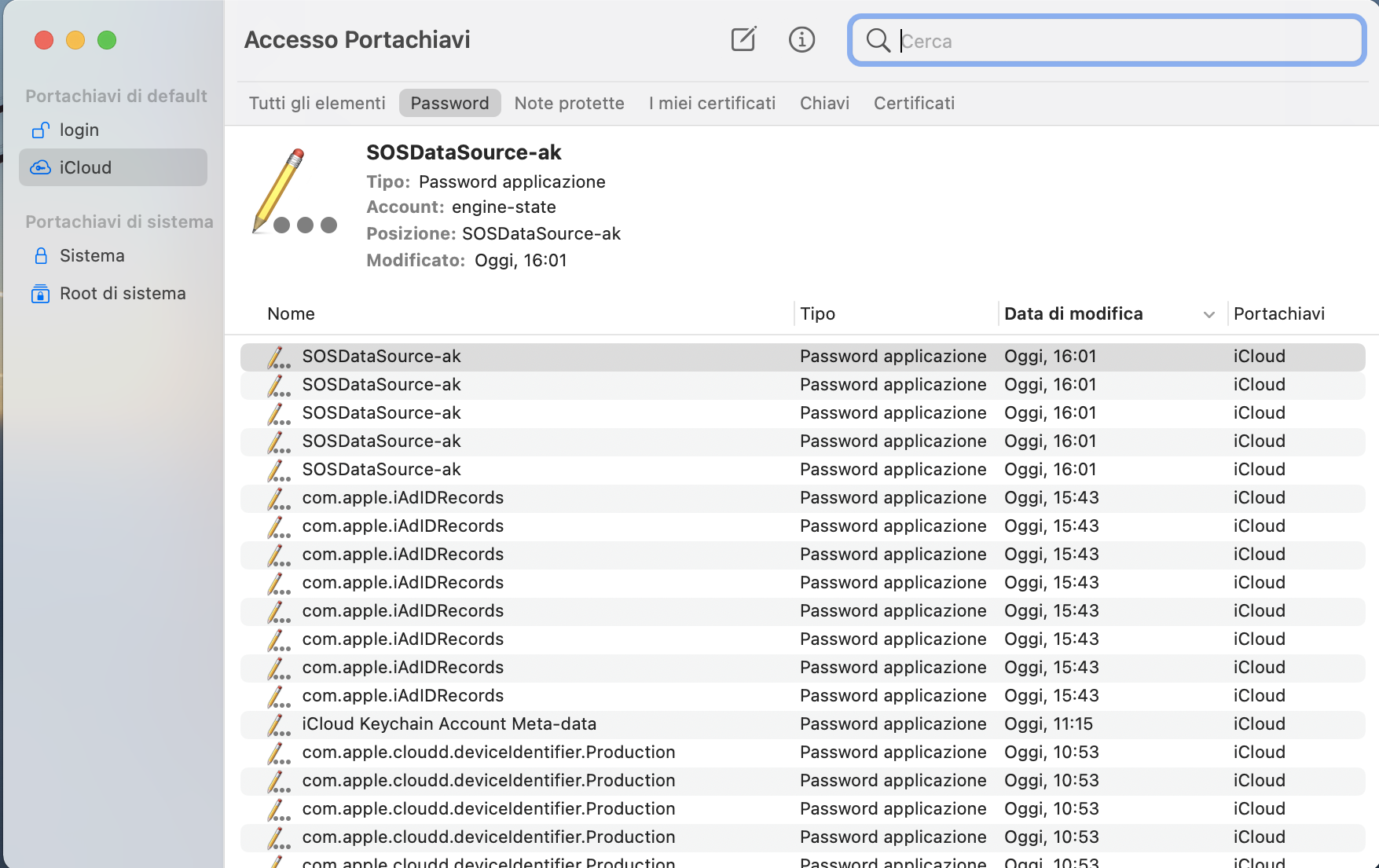This screenshot has width=1379, height=868.
Task: Click 'Password applicazione' type value in details header
Action: click(512, 182)
